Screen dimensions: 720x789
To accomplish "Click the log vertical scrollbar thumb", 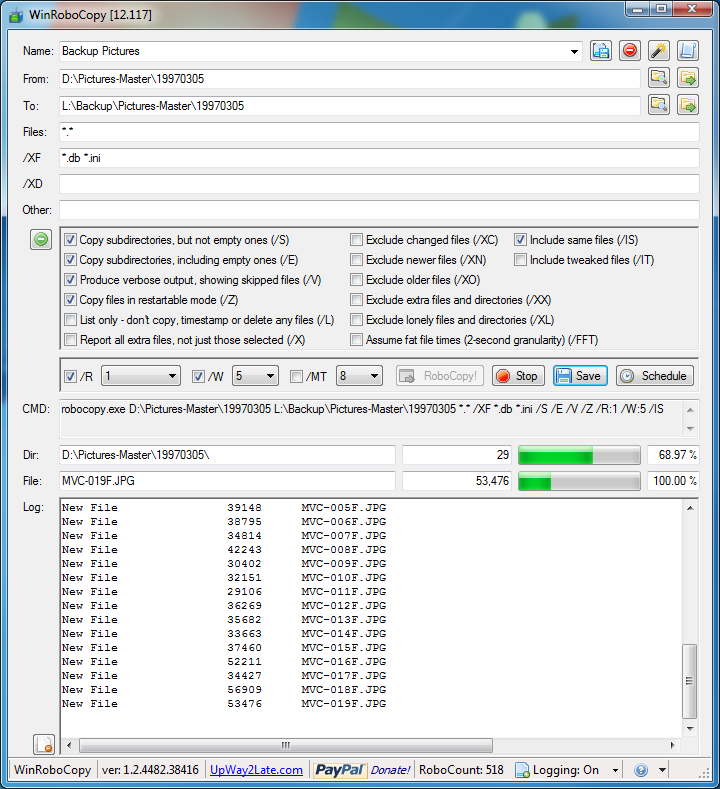I will point(690,681).
